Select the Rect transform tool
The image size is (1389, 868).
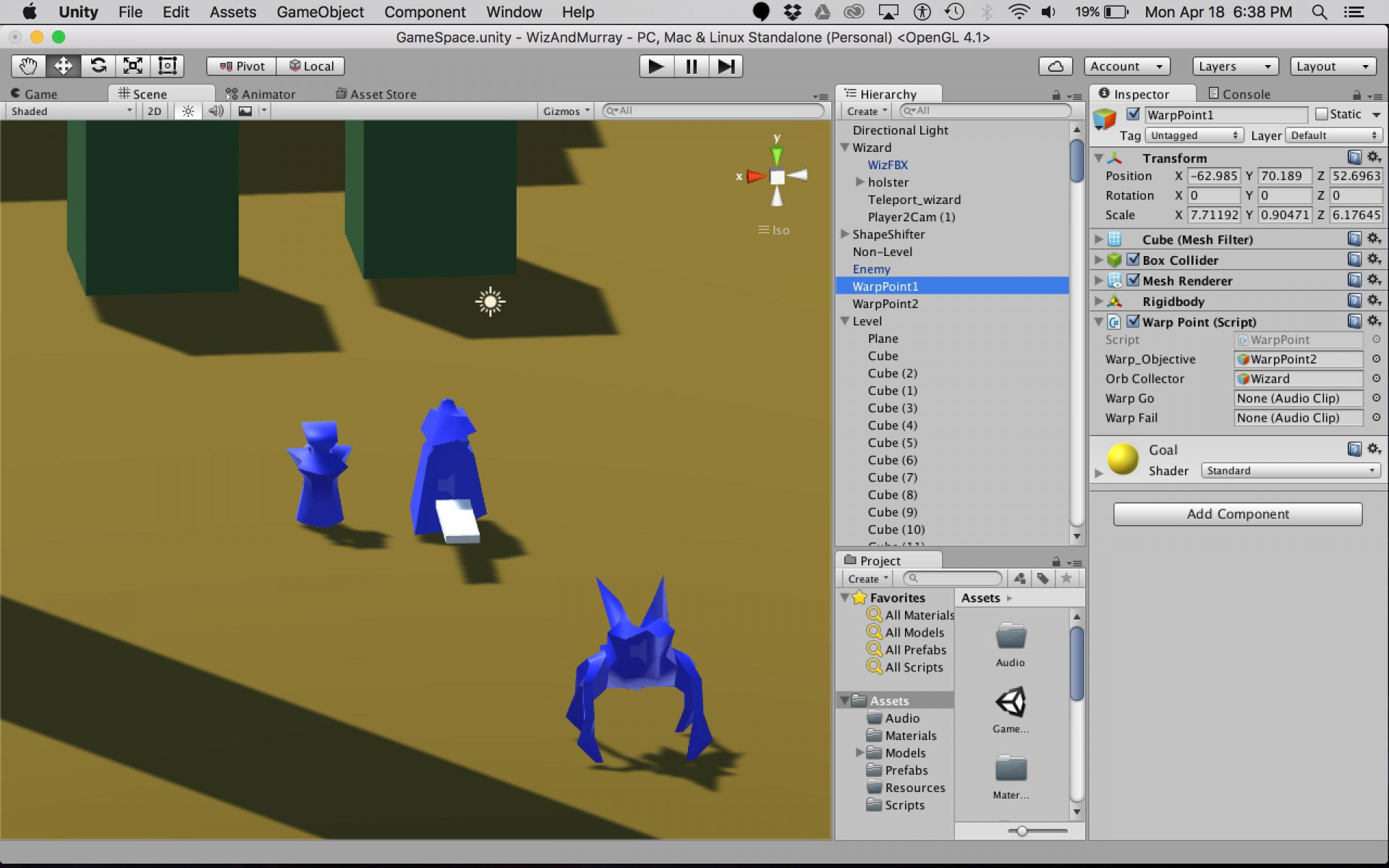click(x=167, y=66)
